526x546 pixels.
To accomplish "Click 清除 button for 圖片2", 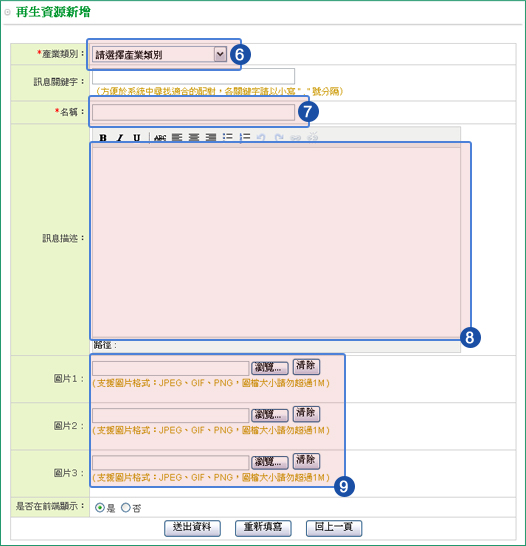I will [306, 414].
